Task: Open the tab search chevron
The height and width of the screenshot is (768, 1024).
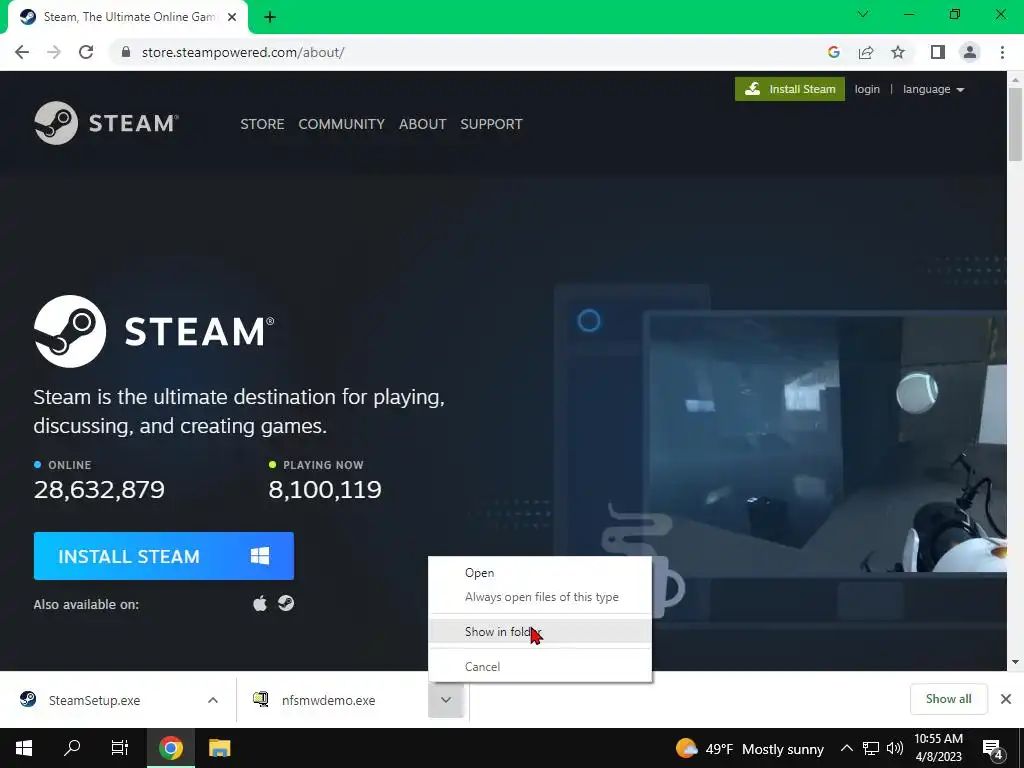Action: 863,14
